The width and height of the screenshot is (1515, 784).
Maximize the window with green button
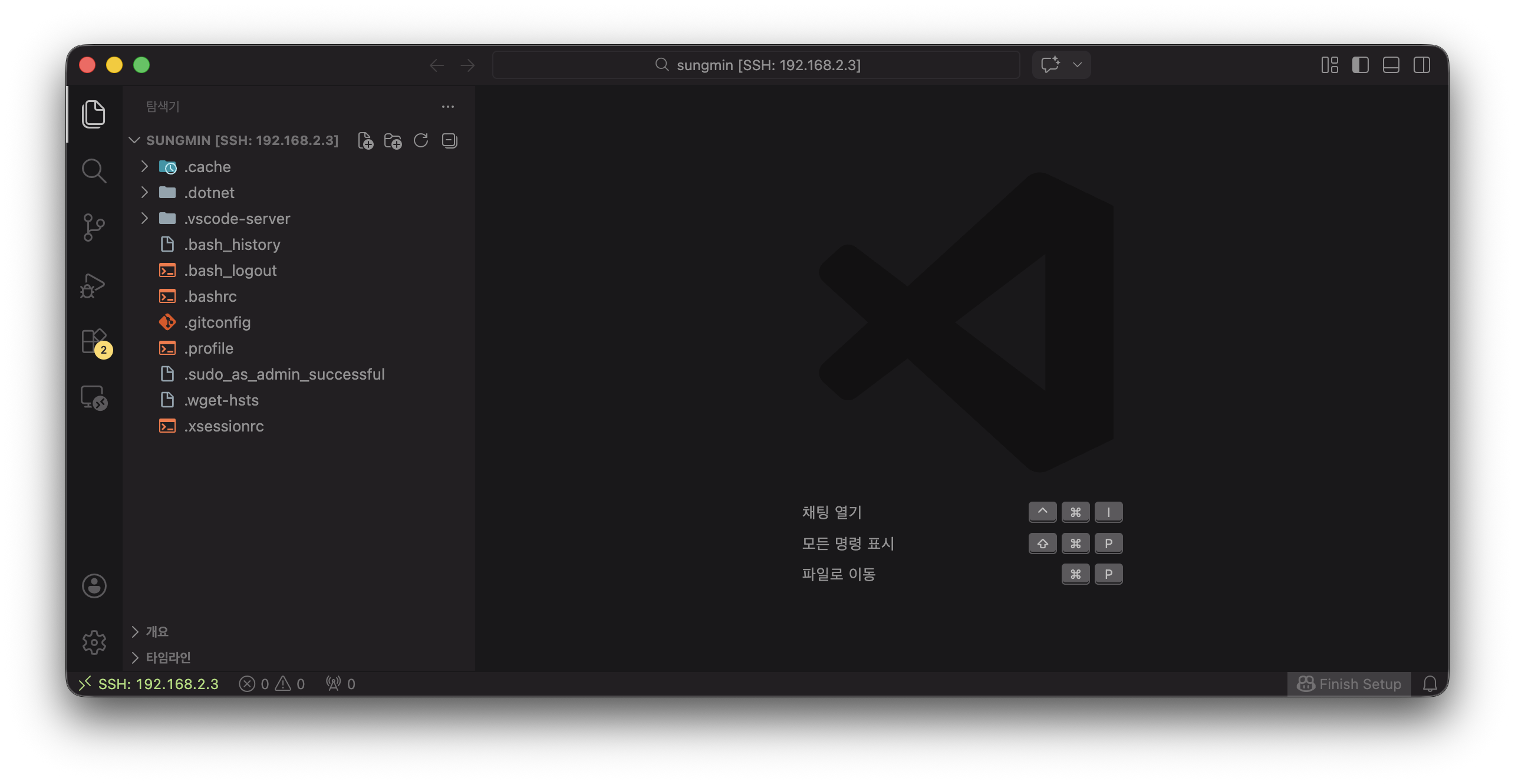tap(141, 65)
